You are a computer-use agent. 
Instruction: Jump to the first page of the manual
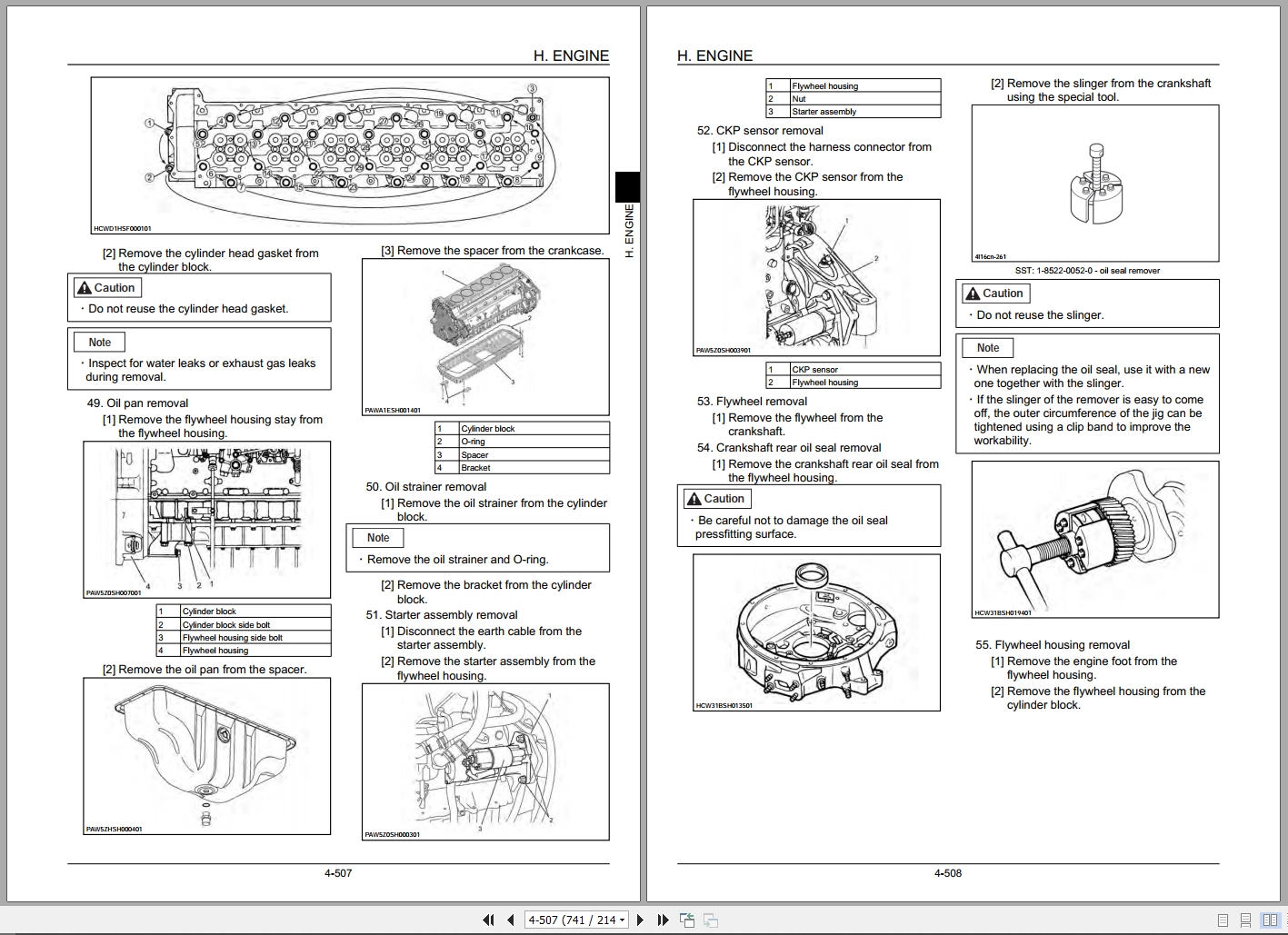click(489, 920)
